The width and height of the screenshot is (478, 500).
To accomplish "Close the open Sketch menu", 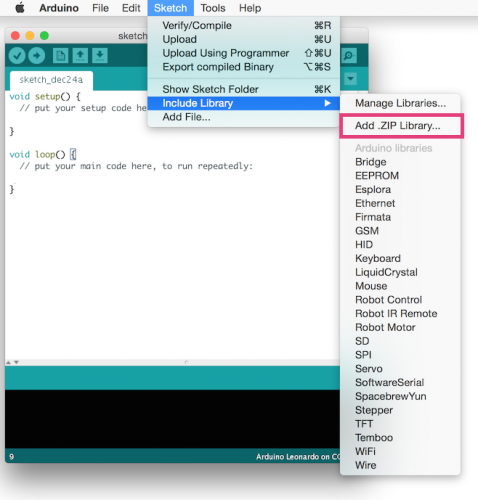I will click(170, 8).
